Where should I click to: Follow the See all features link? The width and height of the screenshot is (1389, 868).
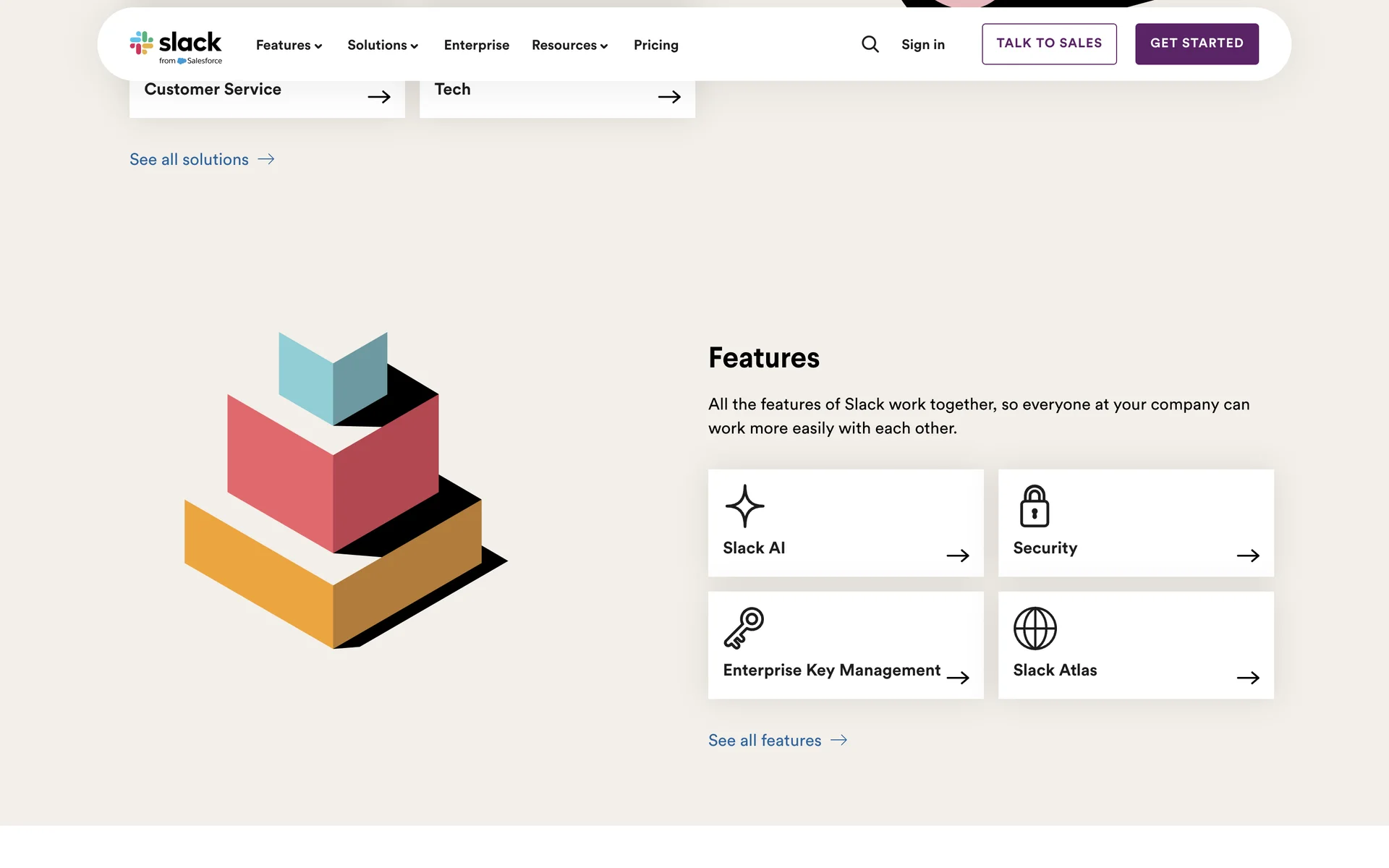777,740
